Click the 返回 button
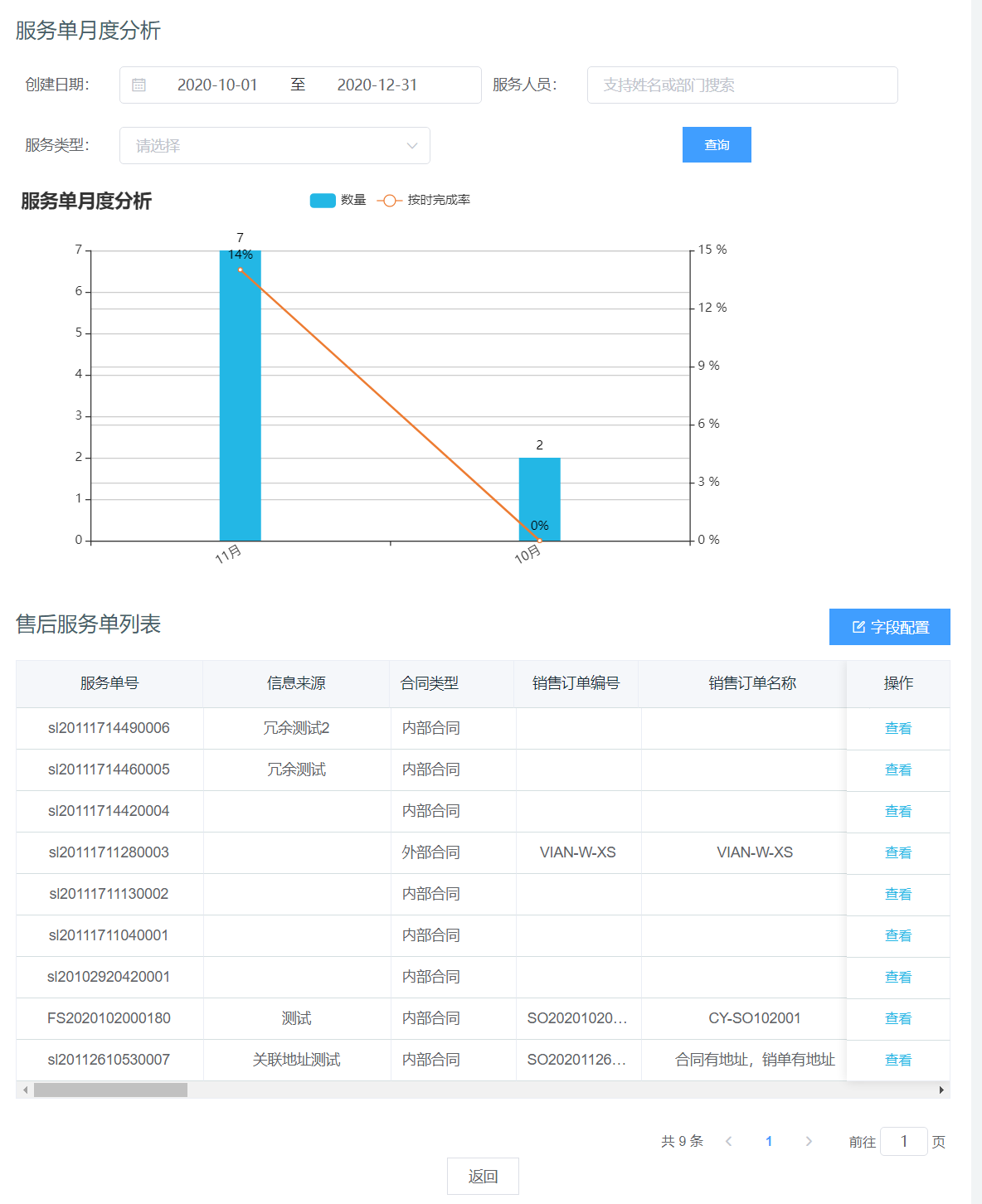This screenshot has height=1204, width=982. 483,1176
